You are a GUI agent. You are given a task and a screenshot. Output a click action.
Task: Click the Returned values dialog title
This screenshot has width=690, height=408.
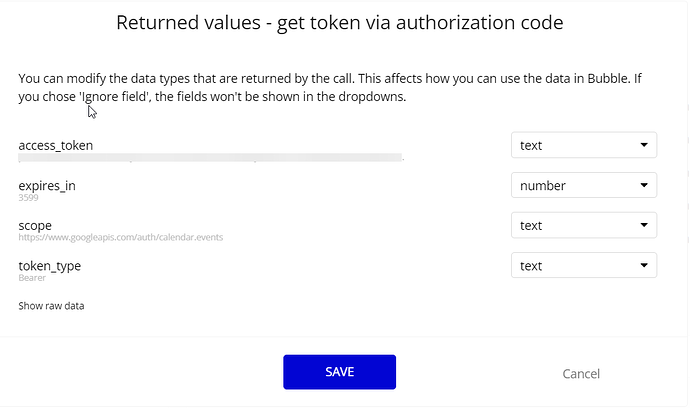point(340,22)
